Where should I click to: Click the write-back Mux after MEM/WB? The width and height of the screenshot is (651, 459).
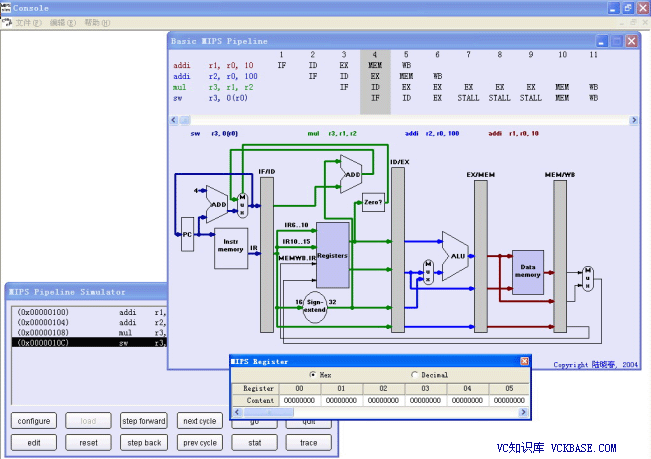587,278
